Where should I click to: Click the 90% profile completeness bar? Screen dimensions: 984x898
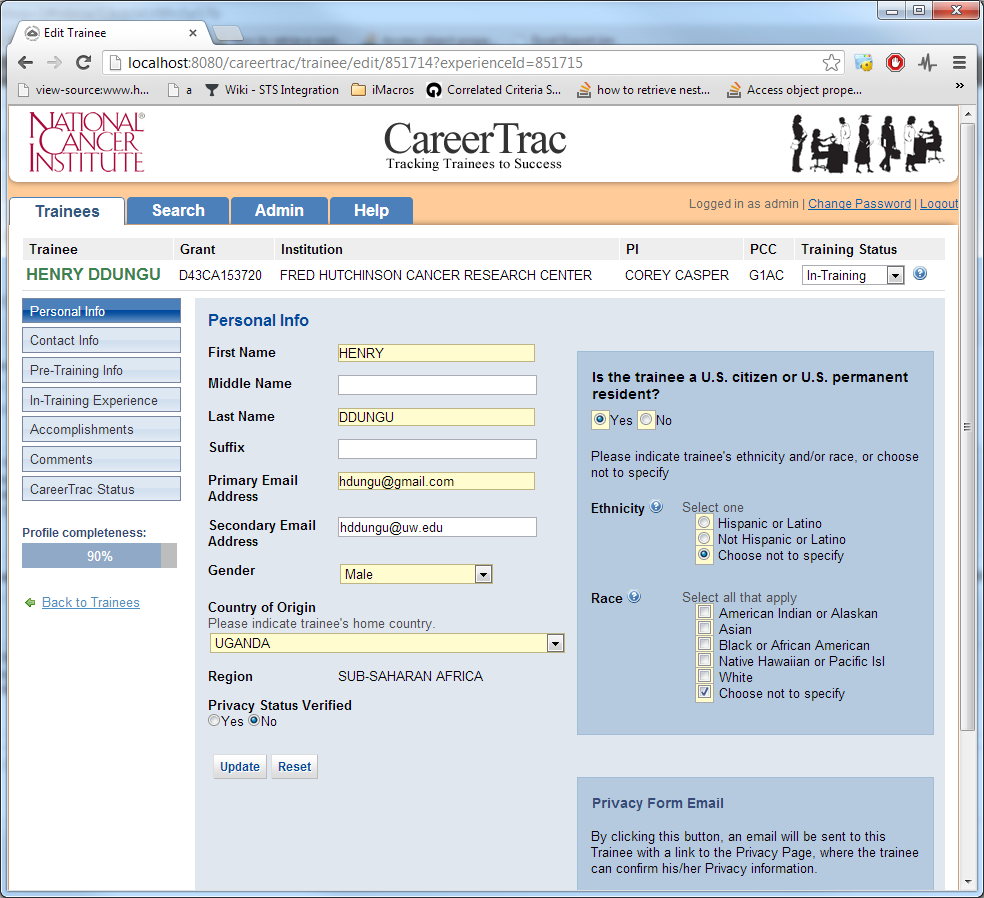(99, 556)
